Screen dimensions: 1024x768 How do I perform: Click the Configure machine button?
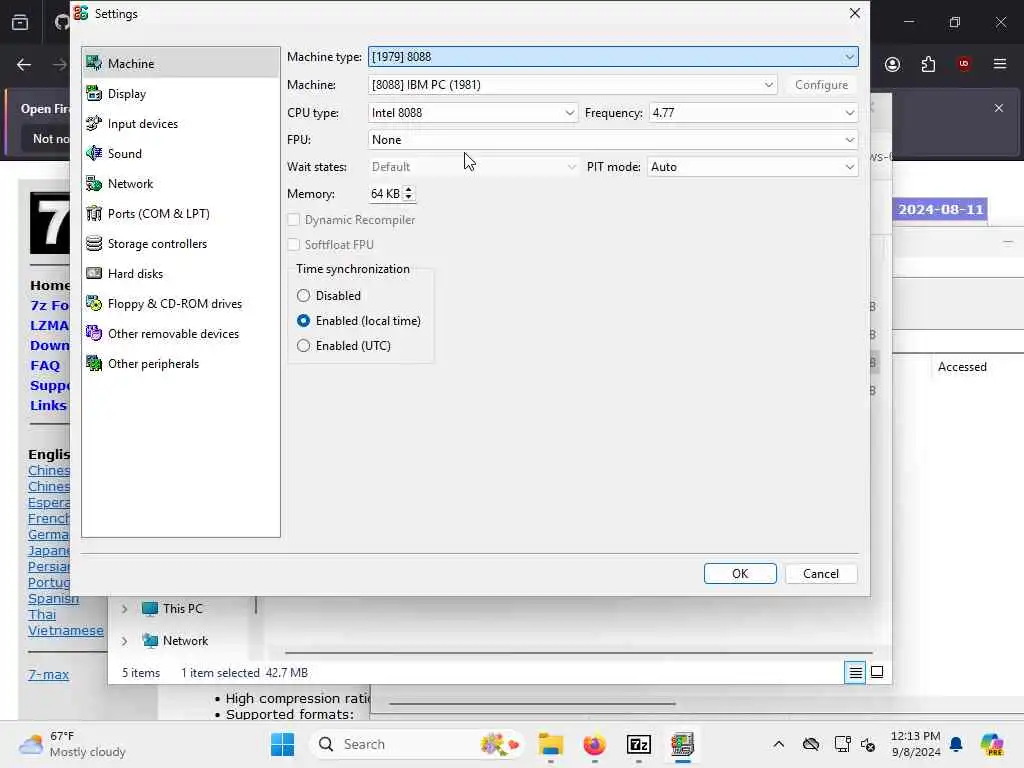821,85
